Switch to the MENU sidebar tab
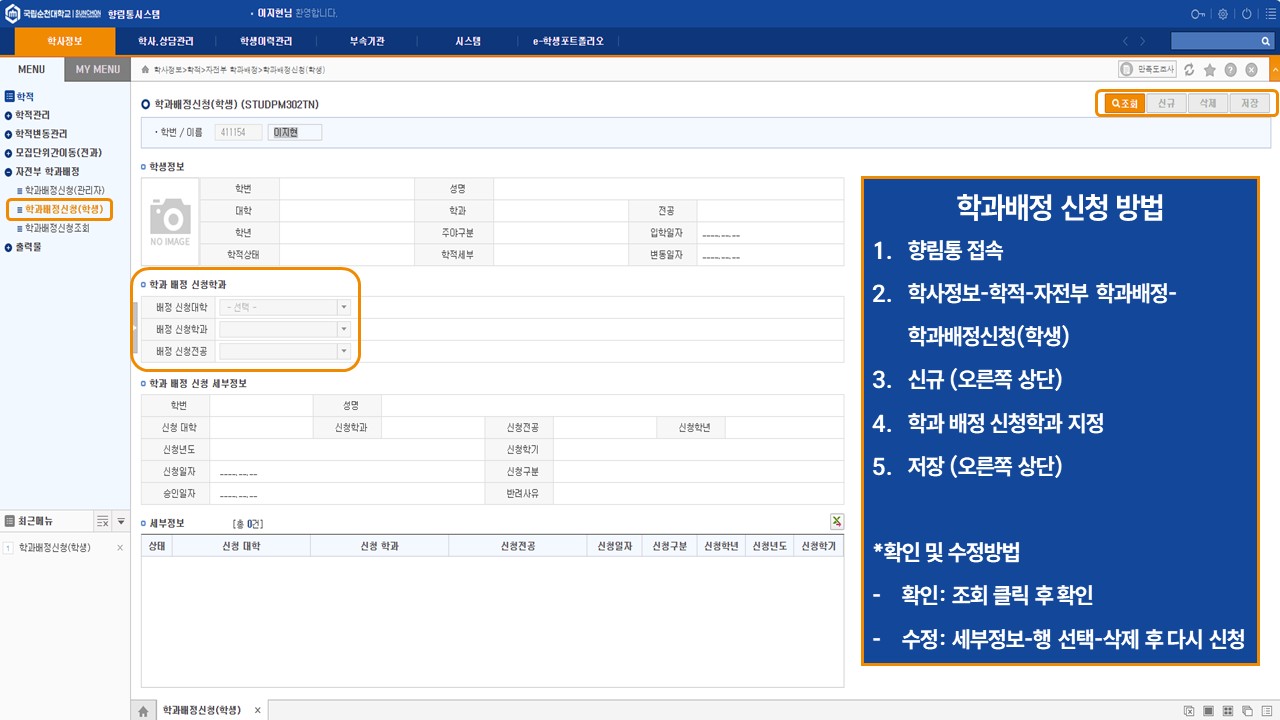The width and height of the screenshot is (1280, 720). coord(32,69)
